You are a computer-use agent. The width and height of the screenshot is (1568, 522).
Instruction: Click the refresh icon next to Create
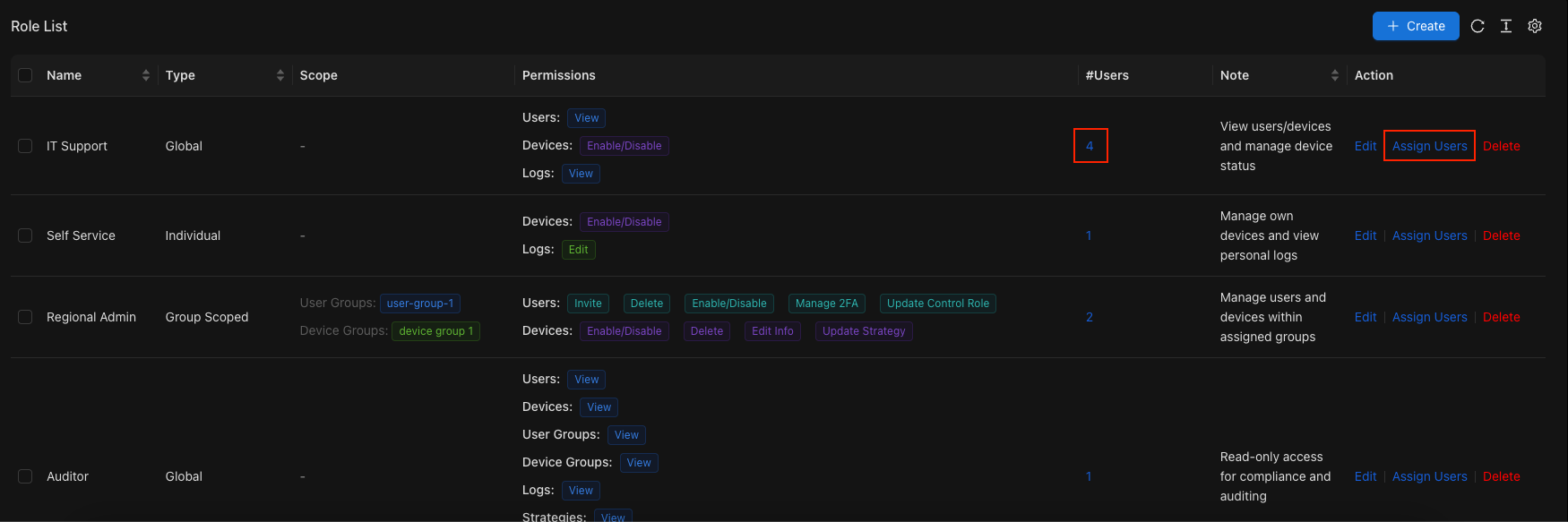click(x=1478, y=26)
